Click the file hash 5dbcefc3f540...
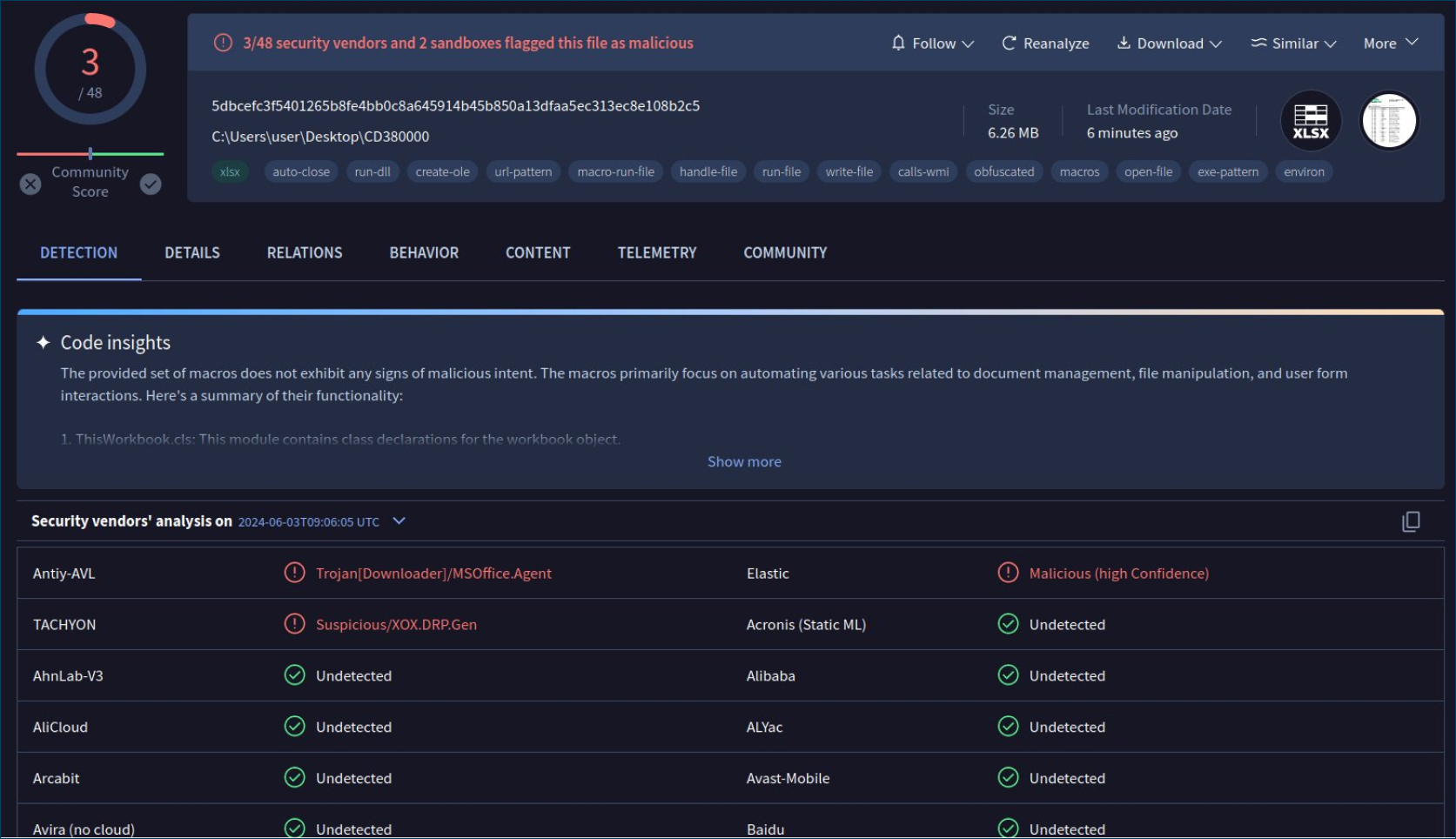This screenshot has width=1456, height=839. coord(456,105)
